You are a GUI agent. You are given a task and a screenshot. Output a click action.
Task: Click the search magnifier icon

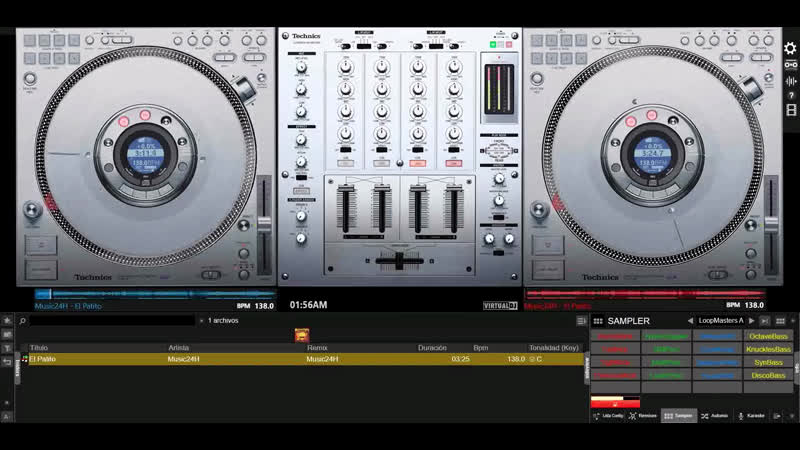click(22, 321)
